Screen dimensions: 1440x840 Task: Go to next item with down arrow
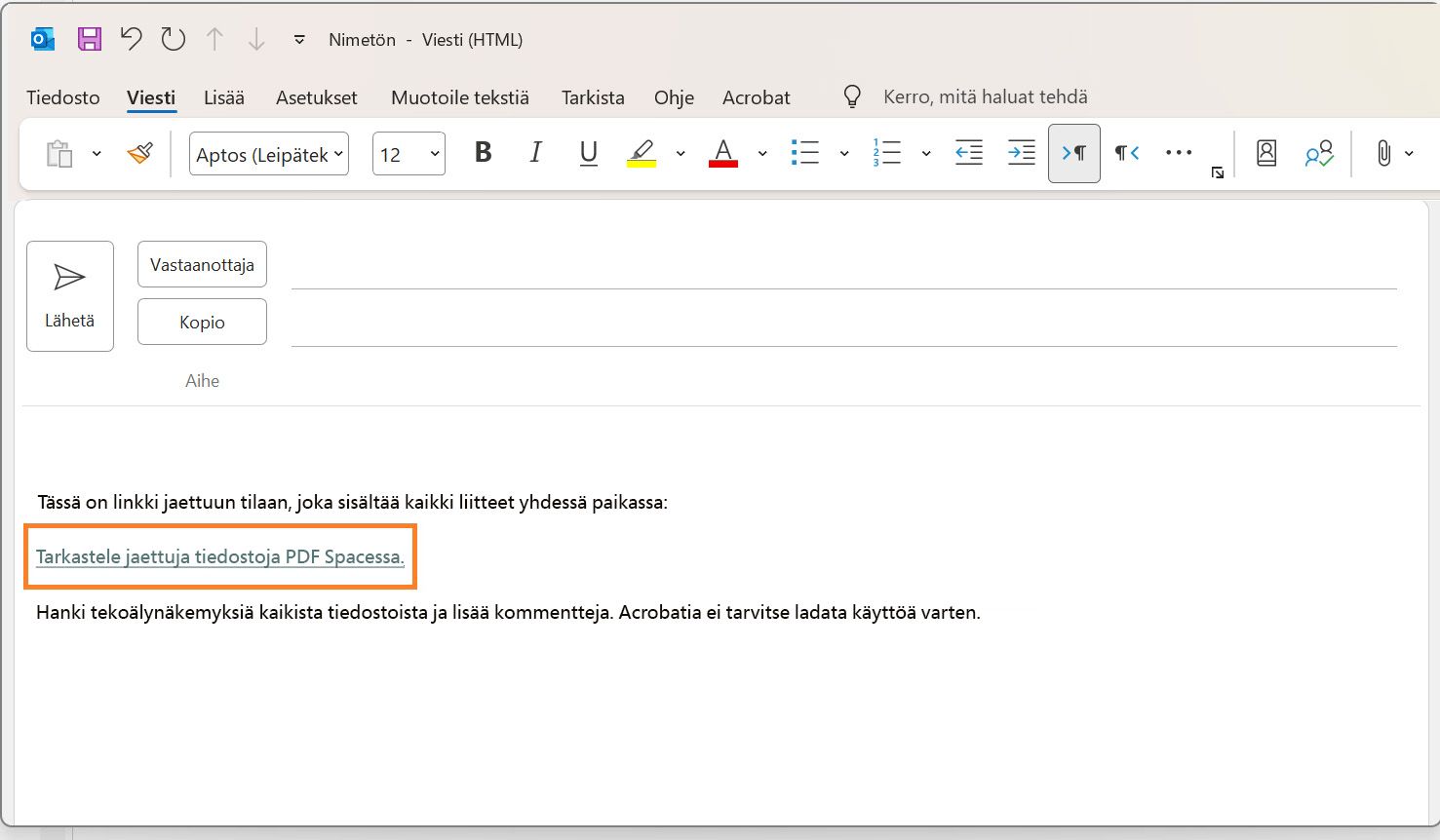(256, 39)
